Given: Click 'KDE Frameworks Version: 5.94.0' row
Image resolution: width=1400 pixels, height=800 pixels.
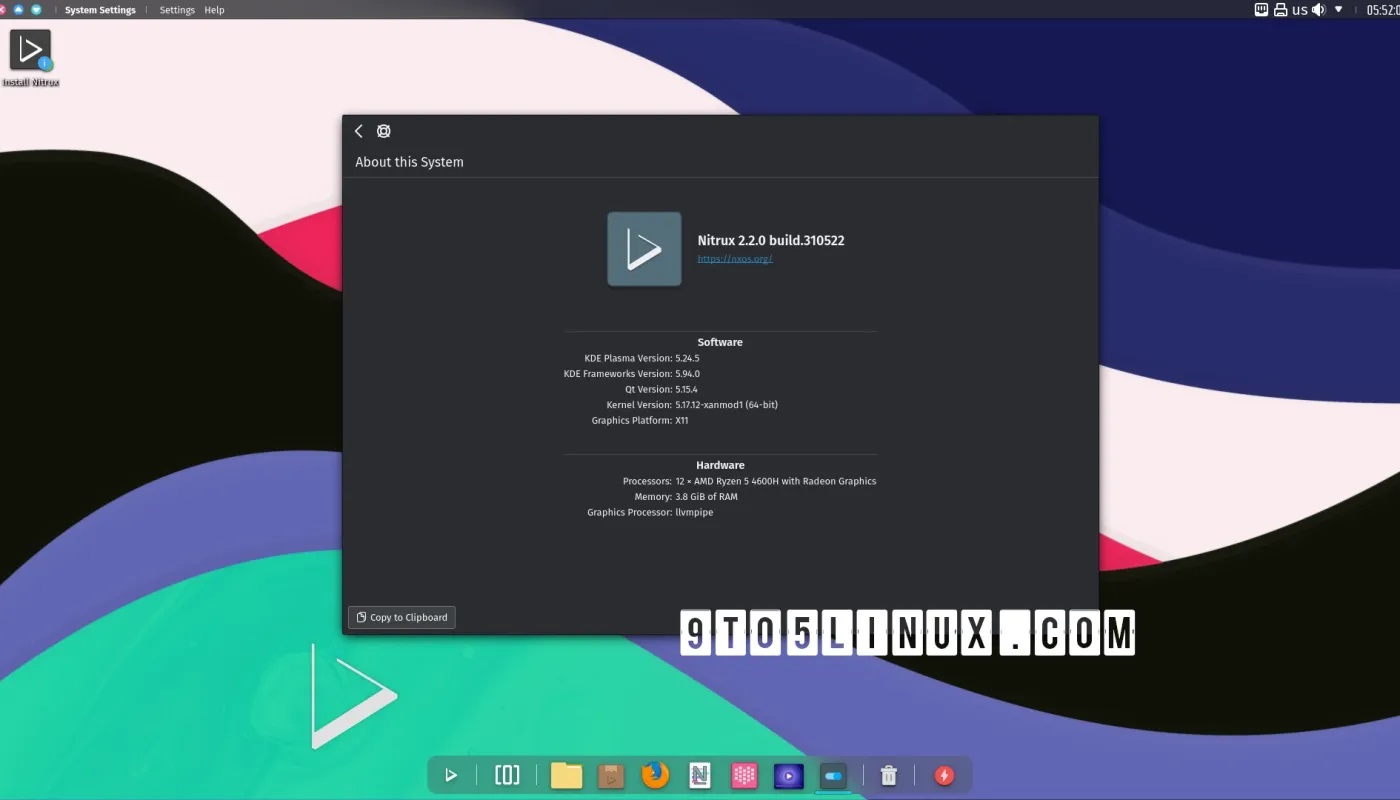Looking at the screenshot, I should [x=632, y=374].
